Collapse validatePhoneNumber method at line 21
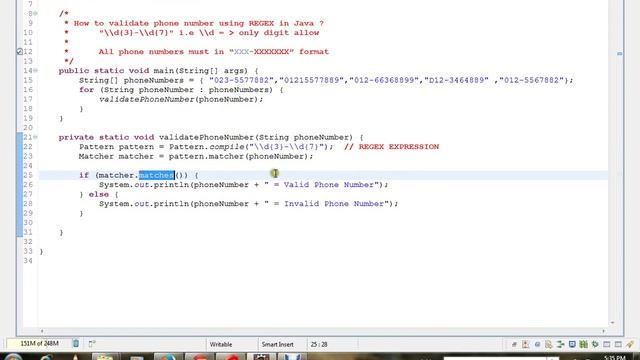This screenshot has width=640, height=360. coord(36,137)
